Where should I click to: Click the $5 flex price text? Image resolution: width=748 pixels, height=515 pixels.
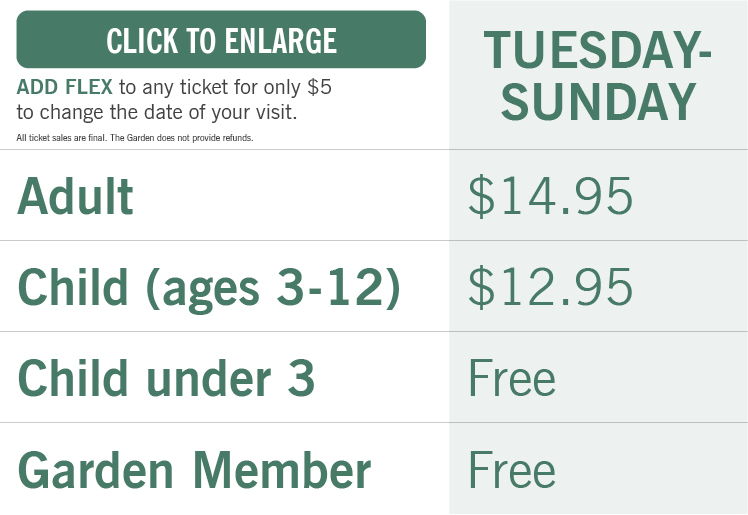click(319, 88)
